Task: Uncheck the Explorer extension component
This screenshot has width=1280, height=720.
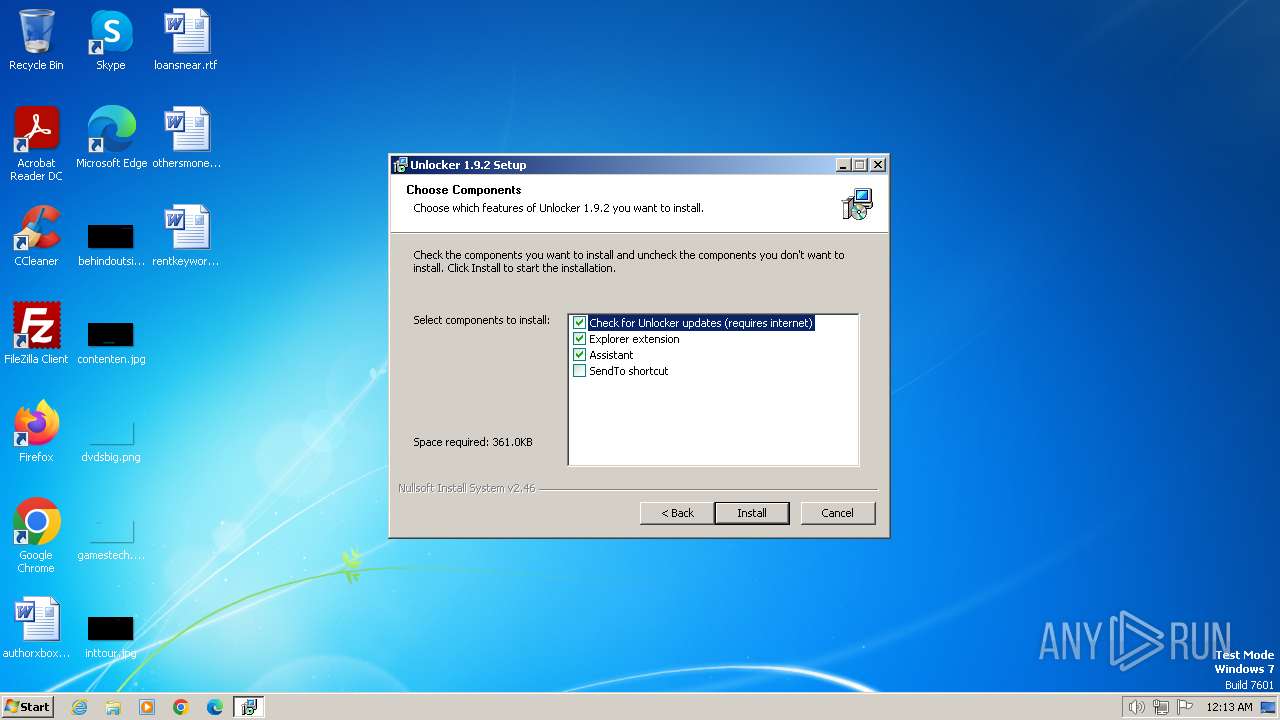Action: click(x=579, y=339)
